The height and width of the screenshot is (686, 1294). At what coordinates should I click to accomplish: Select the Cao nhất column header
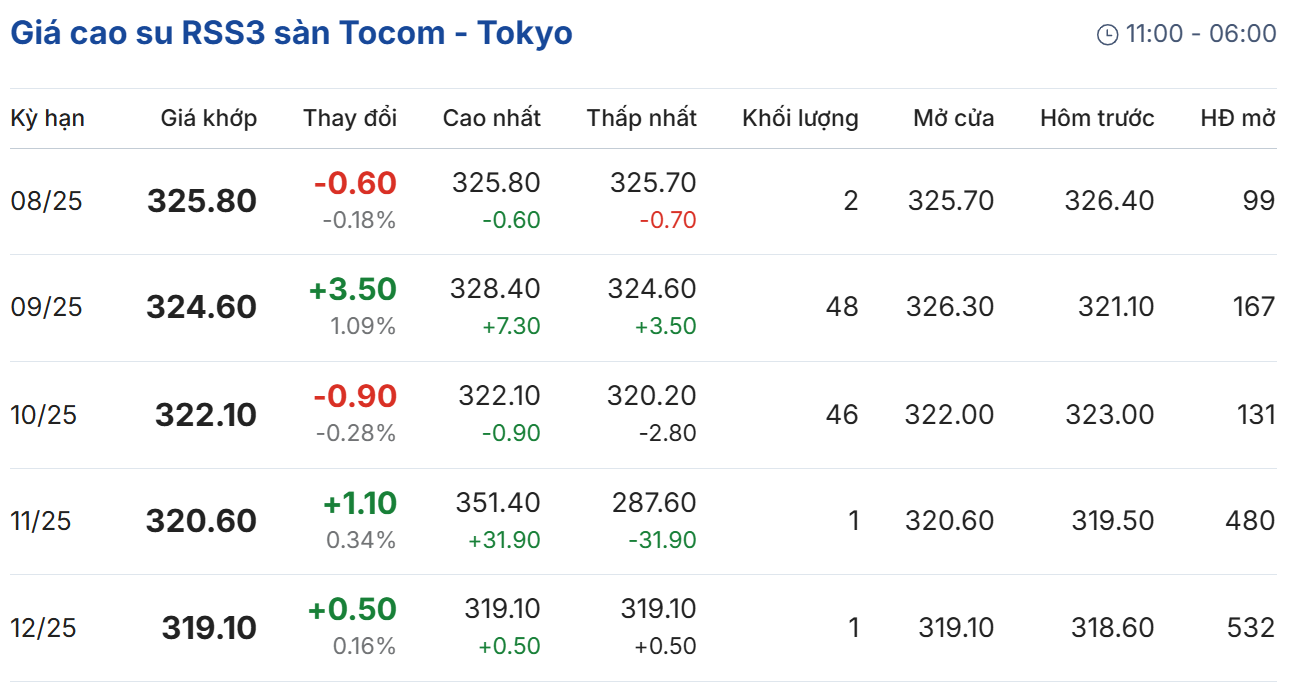(491, 118)
